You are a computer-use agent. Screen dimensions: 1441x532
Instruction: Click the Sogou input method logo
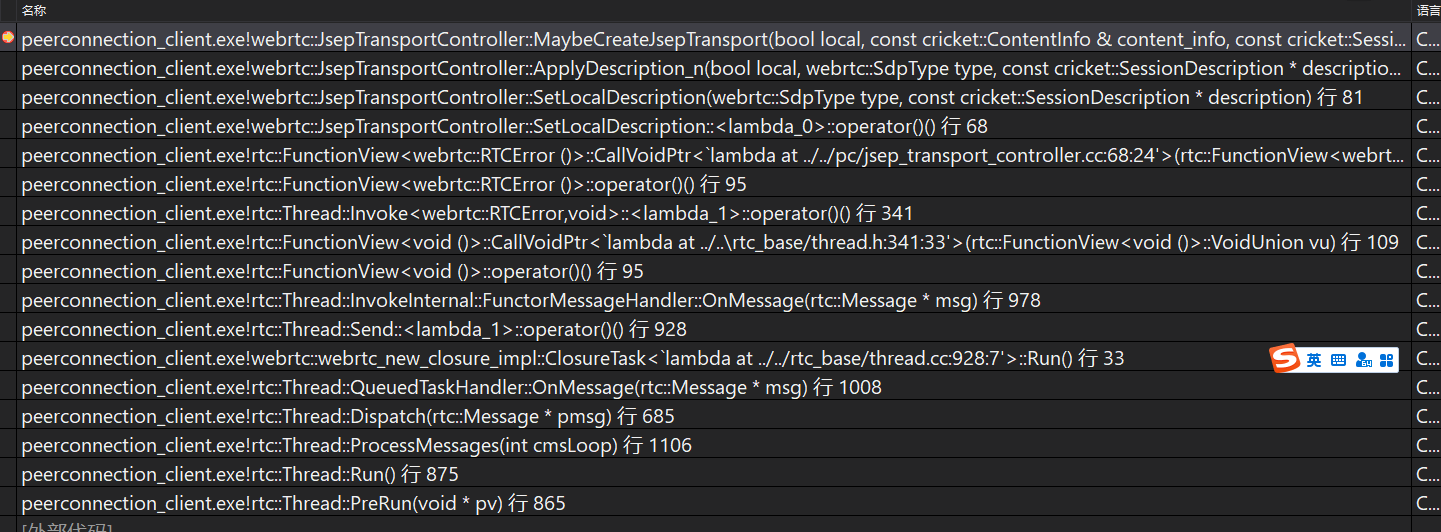point(1284,360)
